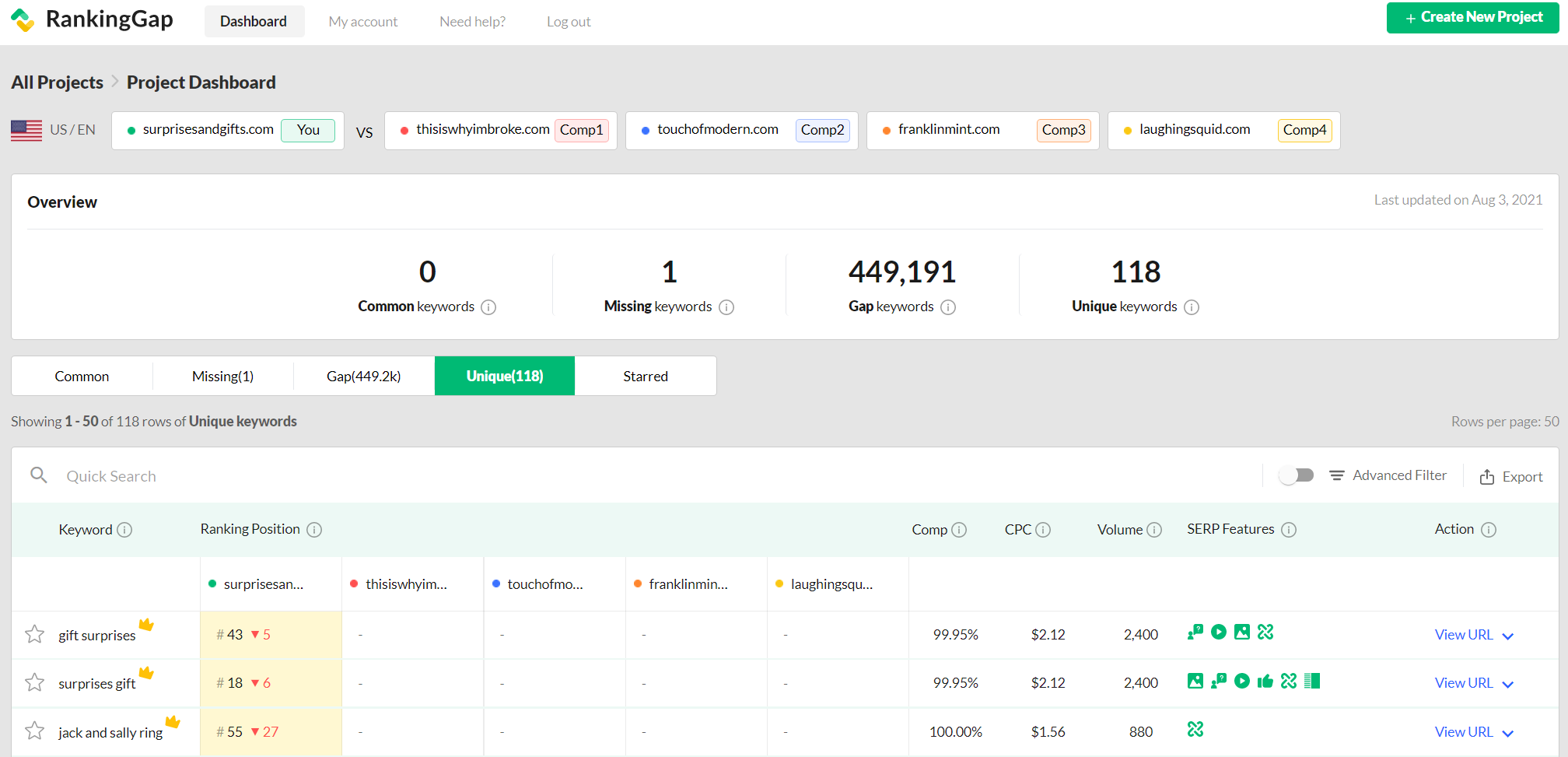The image size is (1568, 757).
Task: Click the 'Last updated on Aug 3, 2021' text
Action: point(1458,200)
